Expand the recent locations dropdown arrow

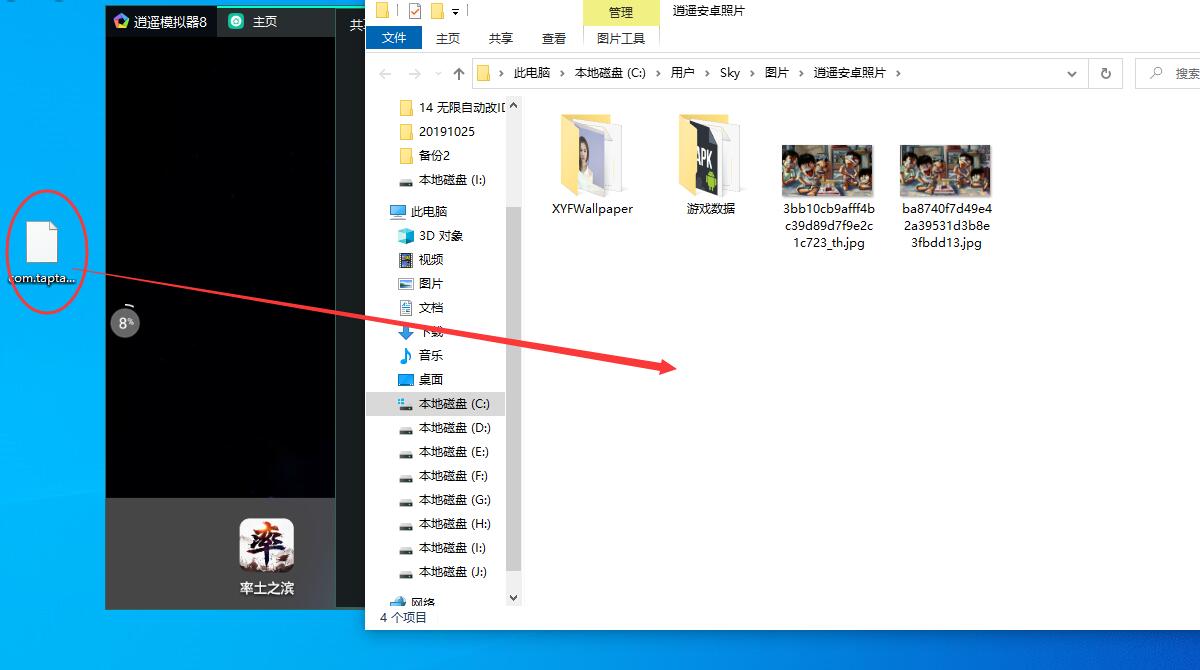click(x=437, y=74)
